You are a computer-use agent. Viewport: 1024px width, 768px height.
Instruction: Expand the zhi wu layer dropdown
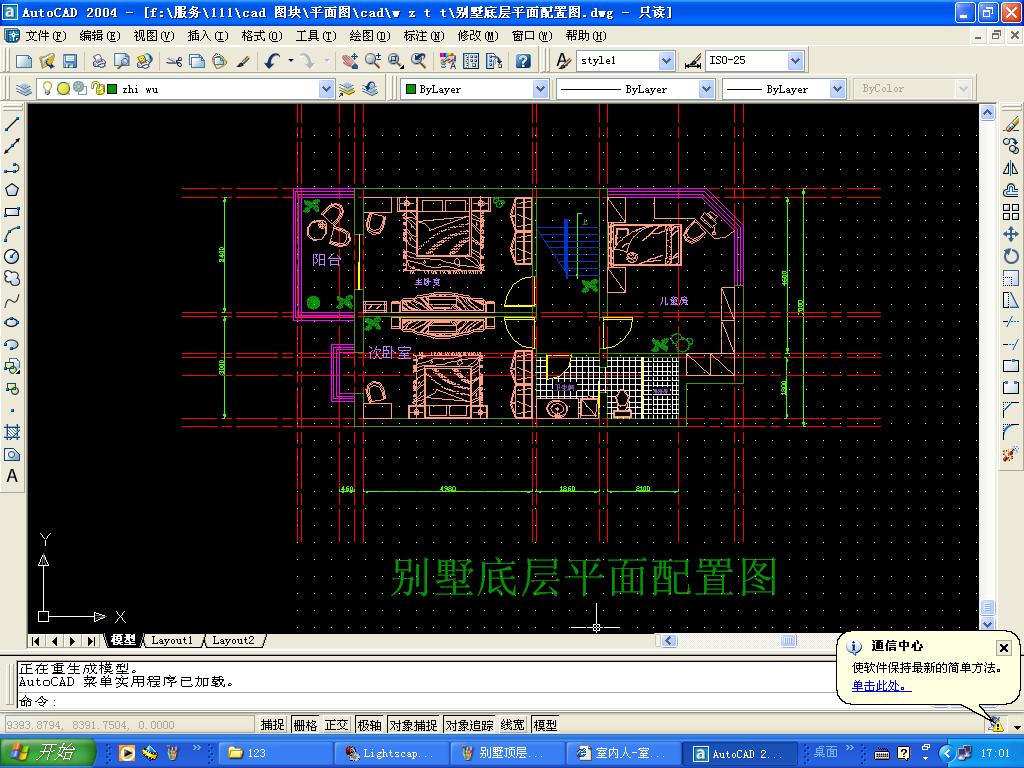pyautogui.click(x=326, y=89)
